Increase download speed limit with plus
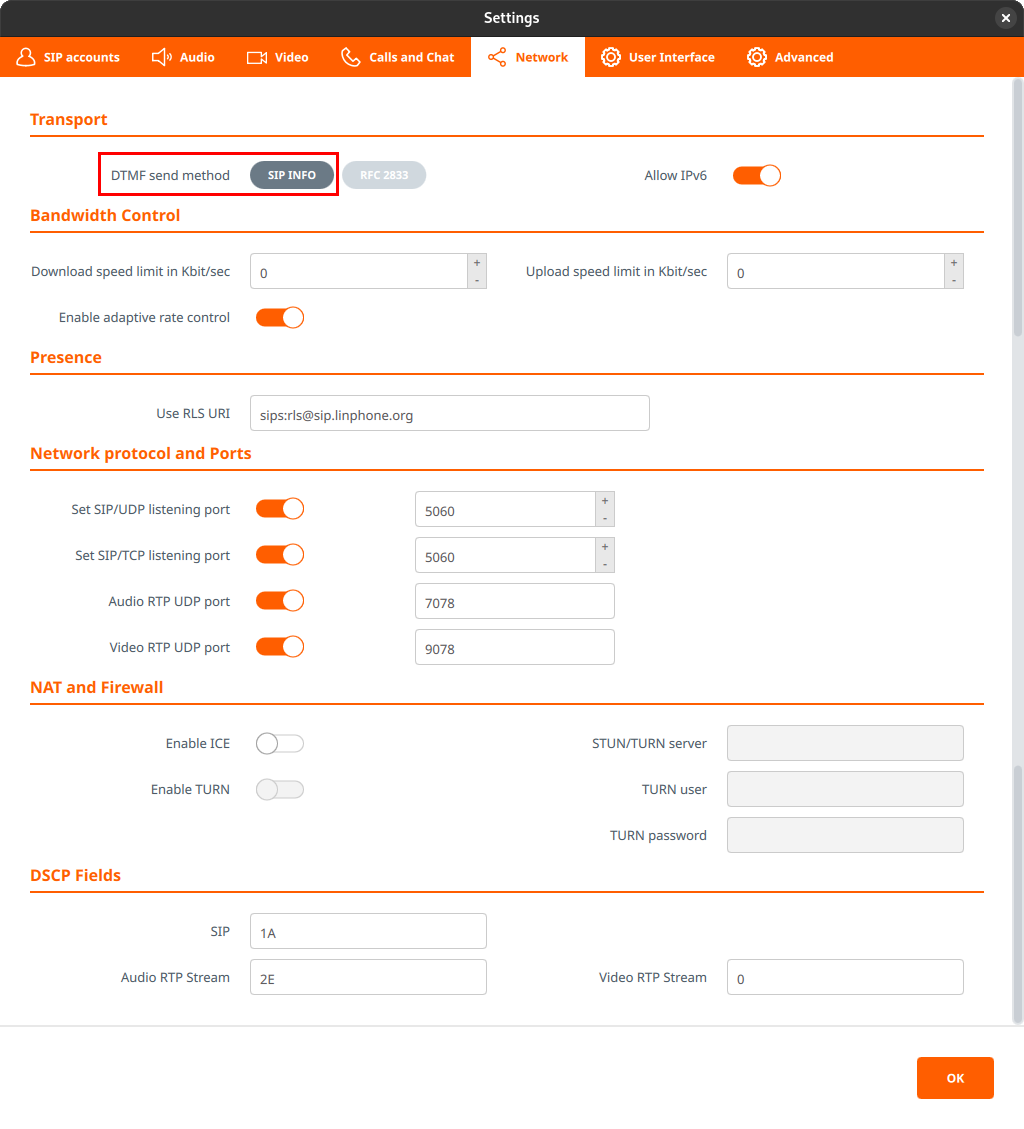 (x=477, y=263)
